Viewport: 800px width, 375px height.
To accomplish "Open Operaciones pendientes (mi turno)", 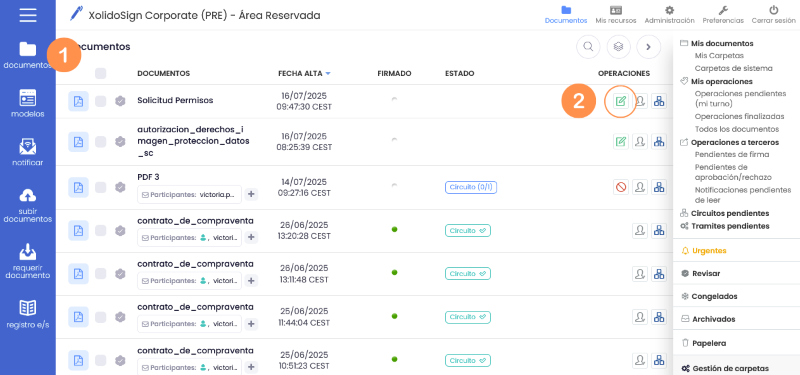I will (x=740, y=98).
